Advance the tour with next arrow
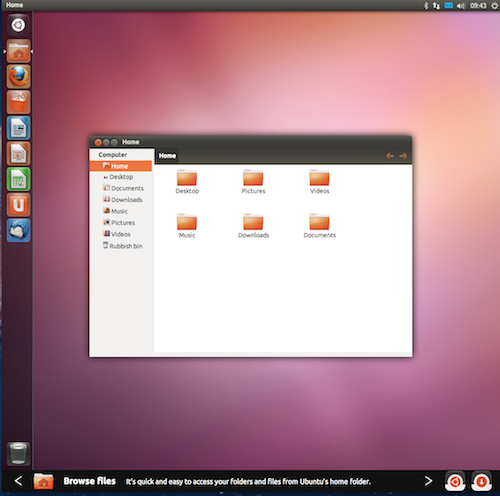Viewport: 500px width, 496px height. [x=428, y=481]
